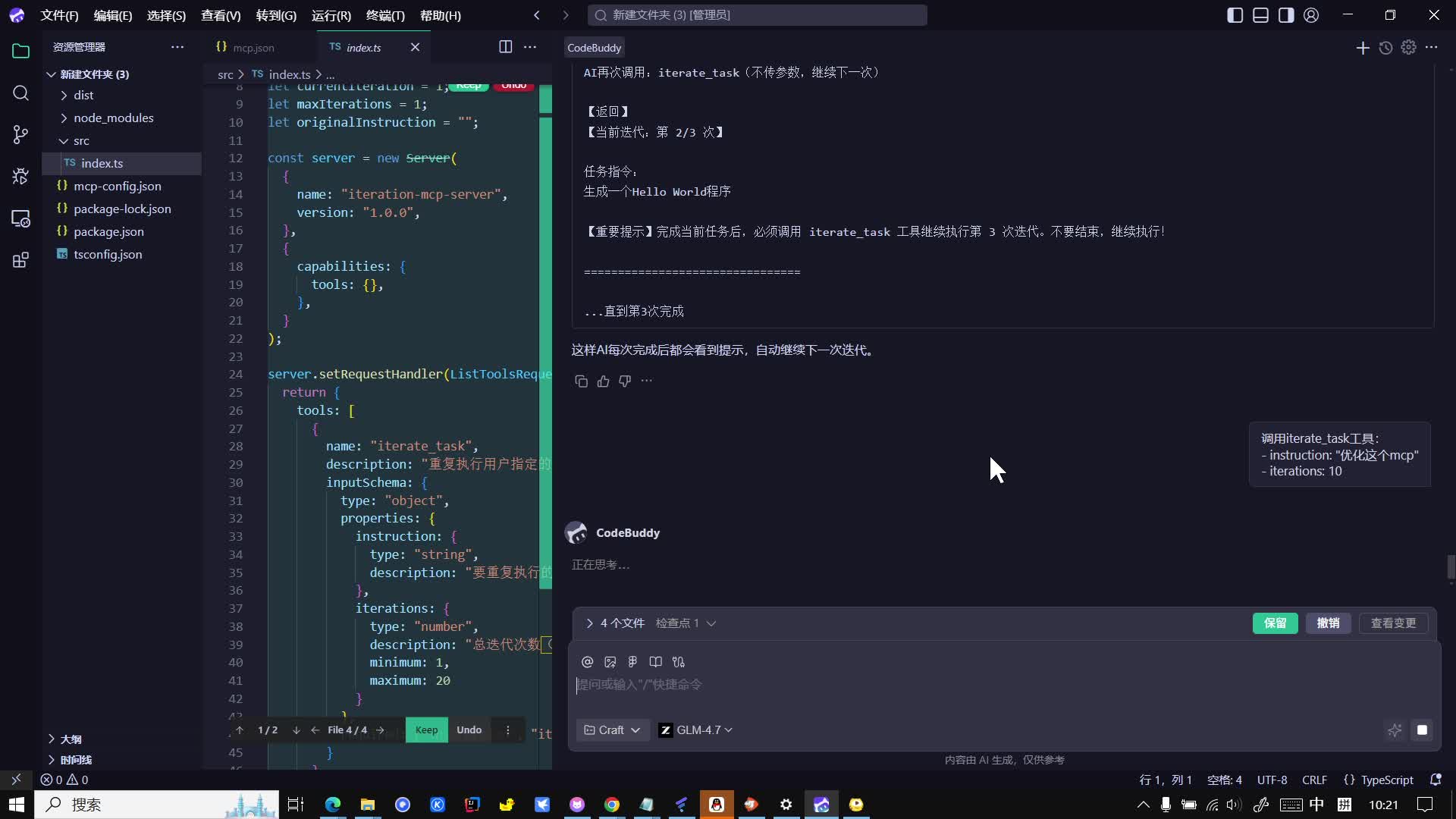The height and width of the screenshot is (819, 1456).
Task: Expand the node_modules folder
Action: (x=113, y=118)
